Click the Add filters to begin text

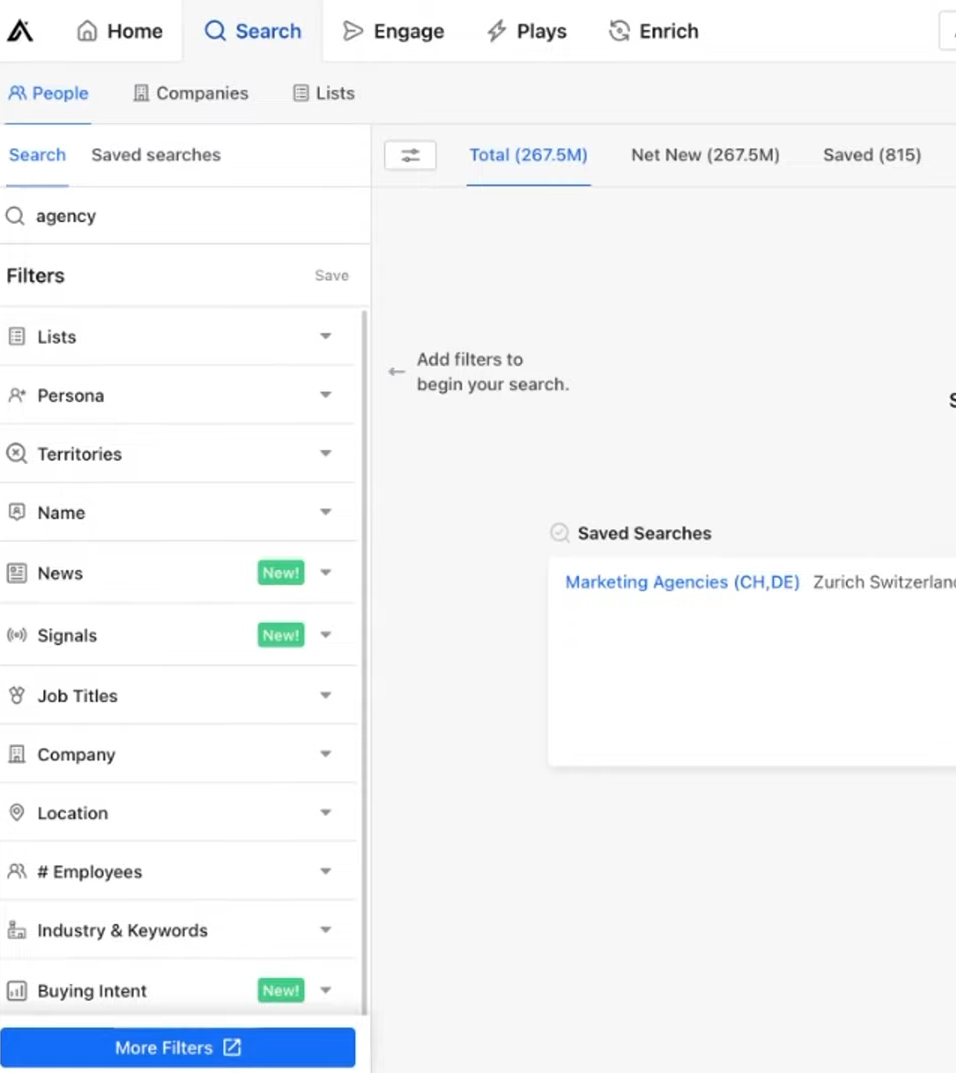(x=493, y=372)
